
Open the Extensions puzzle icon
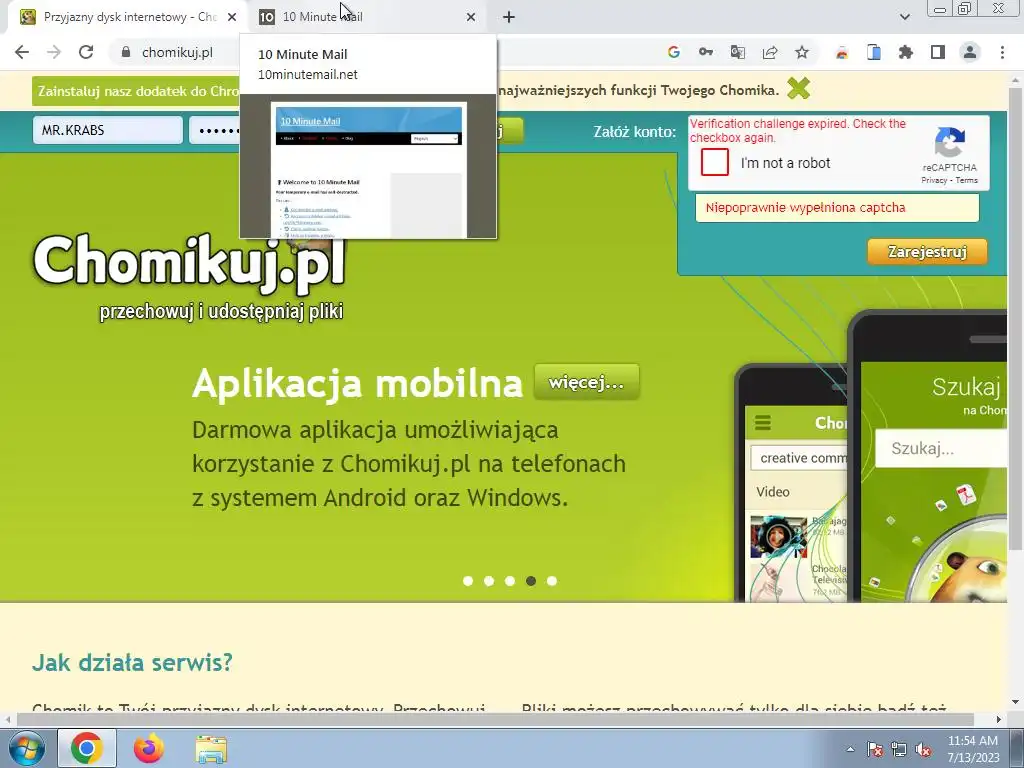[x=906, y=52]
